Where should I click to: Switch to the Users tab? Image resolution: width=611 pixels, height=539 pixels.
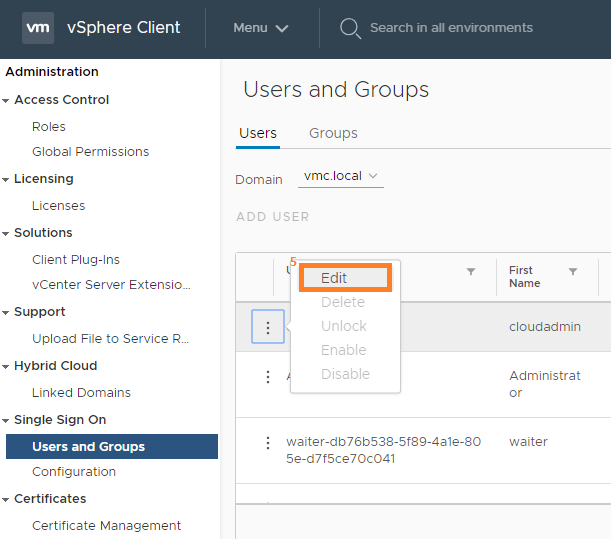pyautogui.click(x=258, y=133)
